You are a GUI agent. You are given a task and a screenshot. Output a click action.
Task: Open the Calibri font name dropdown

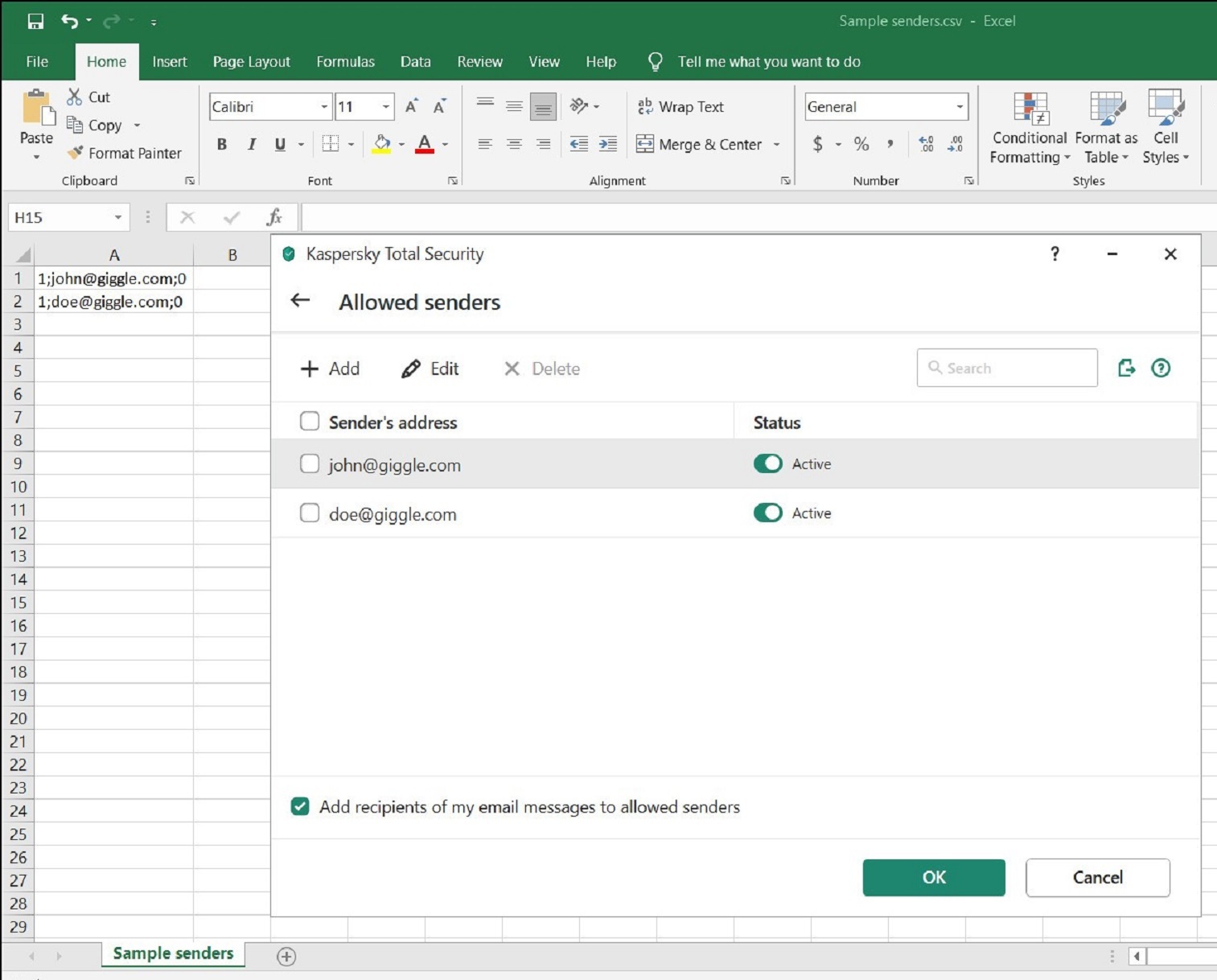pyautogui.click(x=324, y=107)
